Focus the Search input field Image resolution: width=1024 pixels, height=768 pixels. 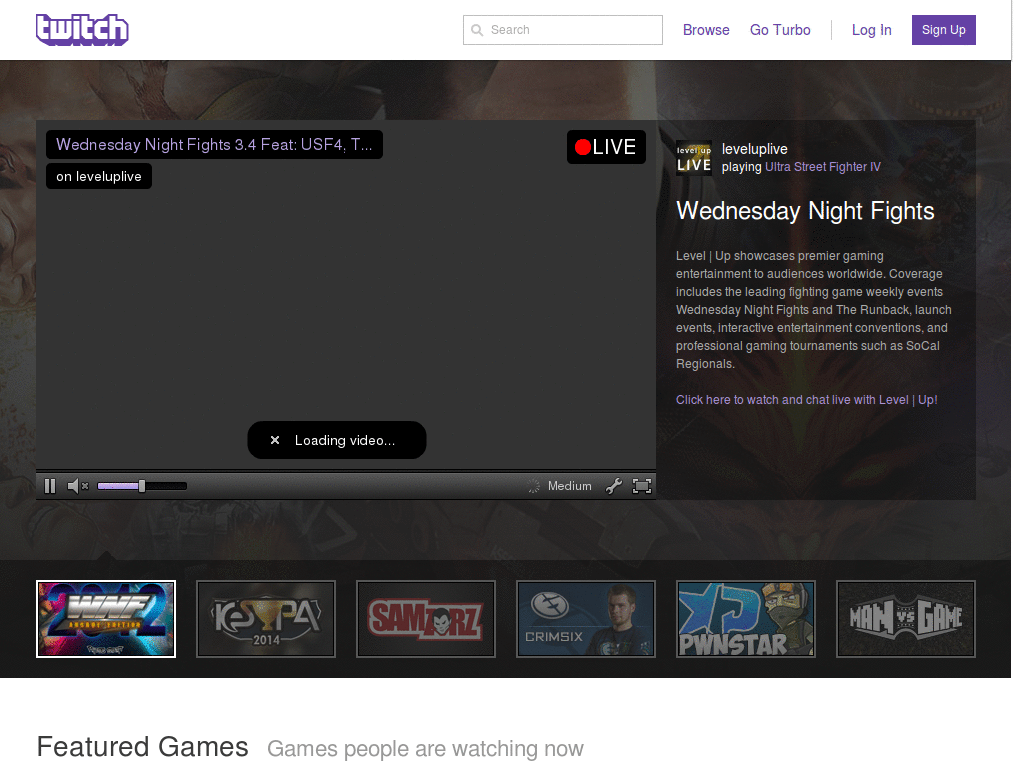tap(563, 30)
